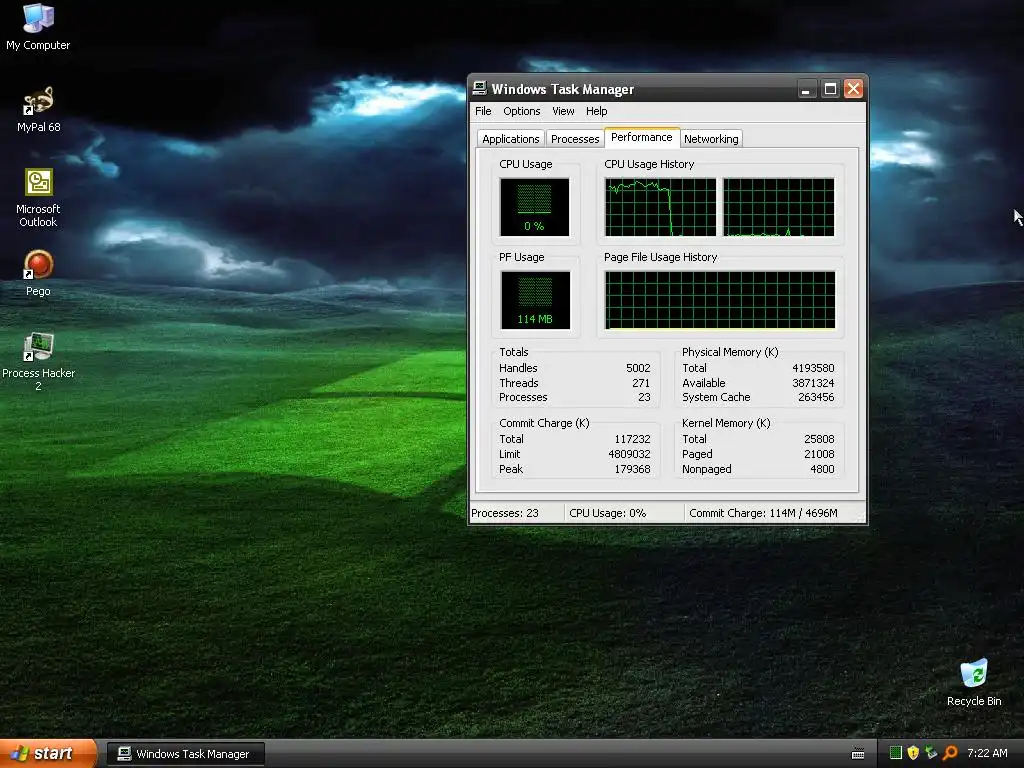Click the Windows Task Manager taskbar button
1024x768 pixels.
186,754
